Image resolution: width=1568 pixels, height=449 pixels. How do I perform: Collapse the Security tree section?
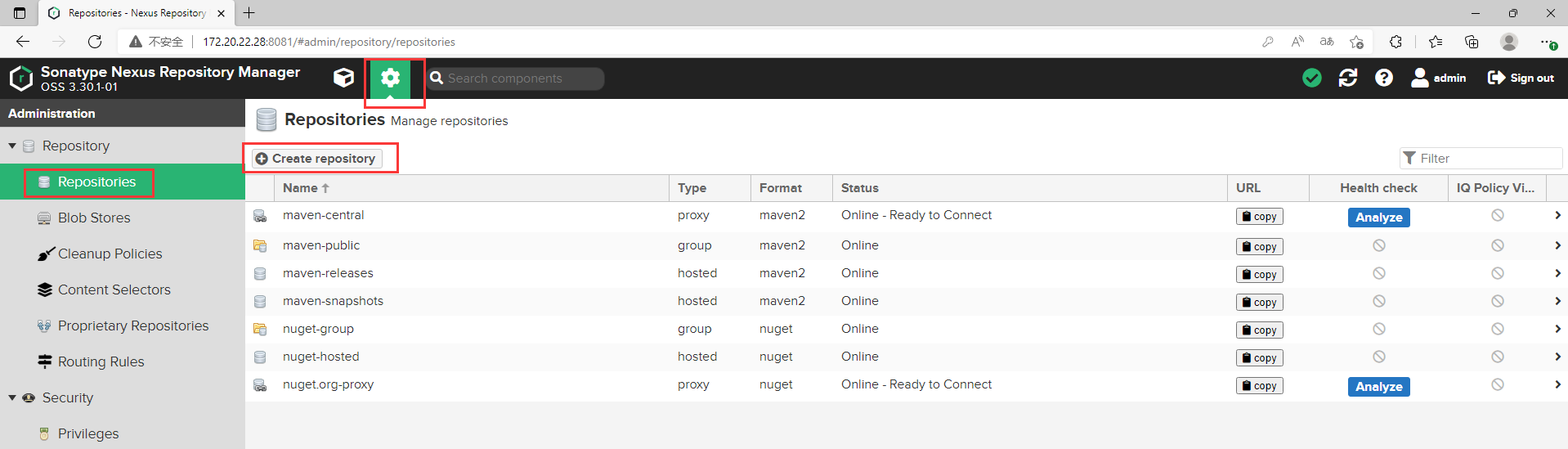tap(12, 397)
